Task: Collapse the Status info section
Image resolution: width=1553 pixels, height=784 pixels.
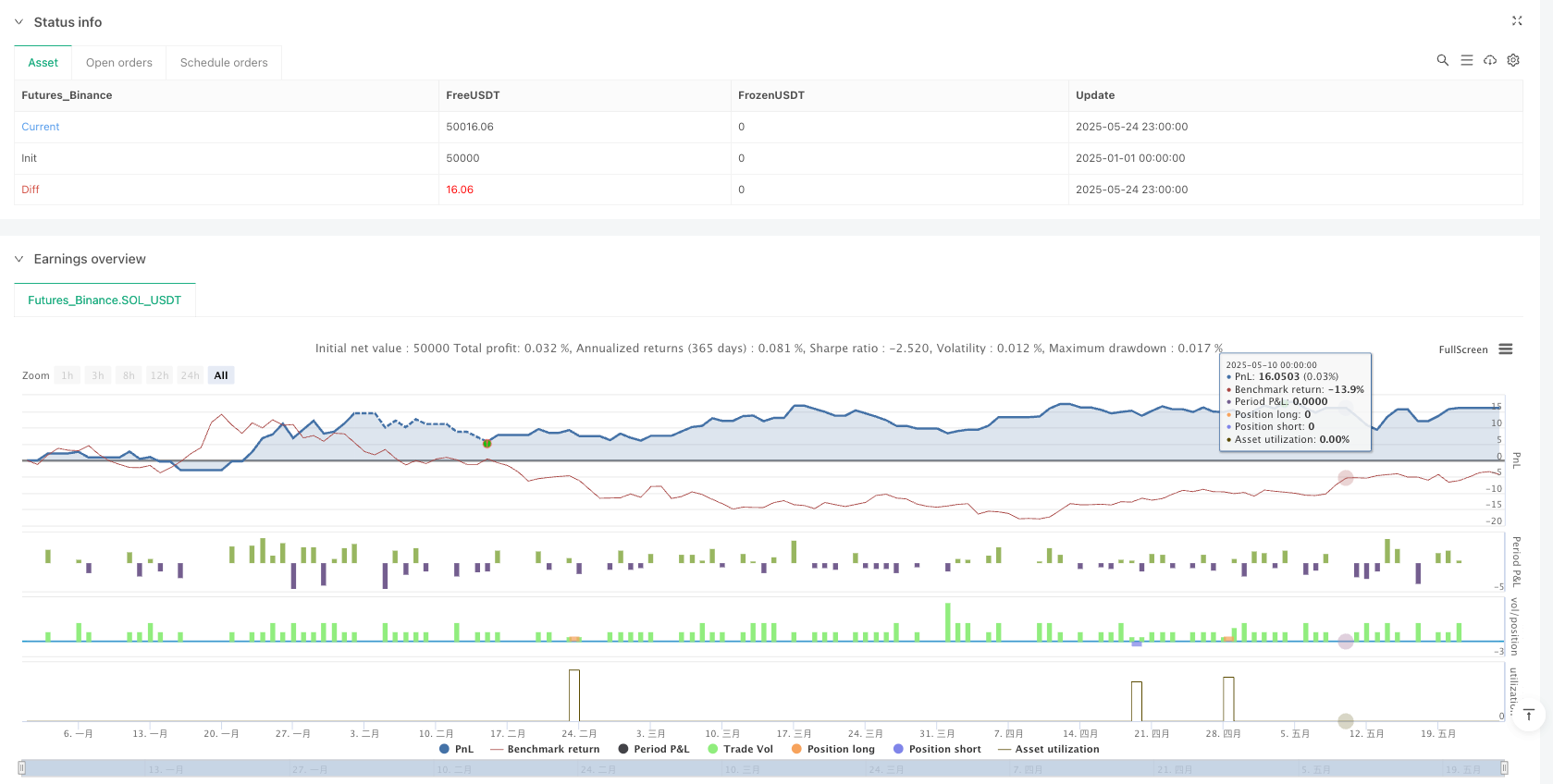Action: [18, 22]
